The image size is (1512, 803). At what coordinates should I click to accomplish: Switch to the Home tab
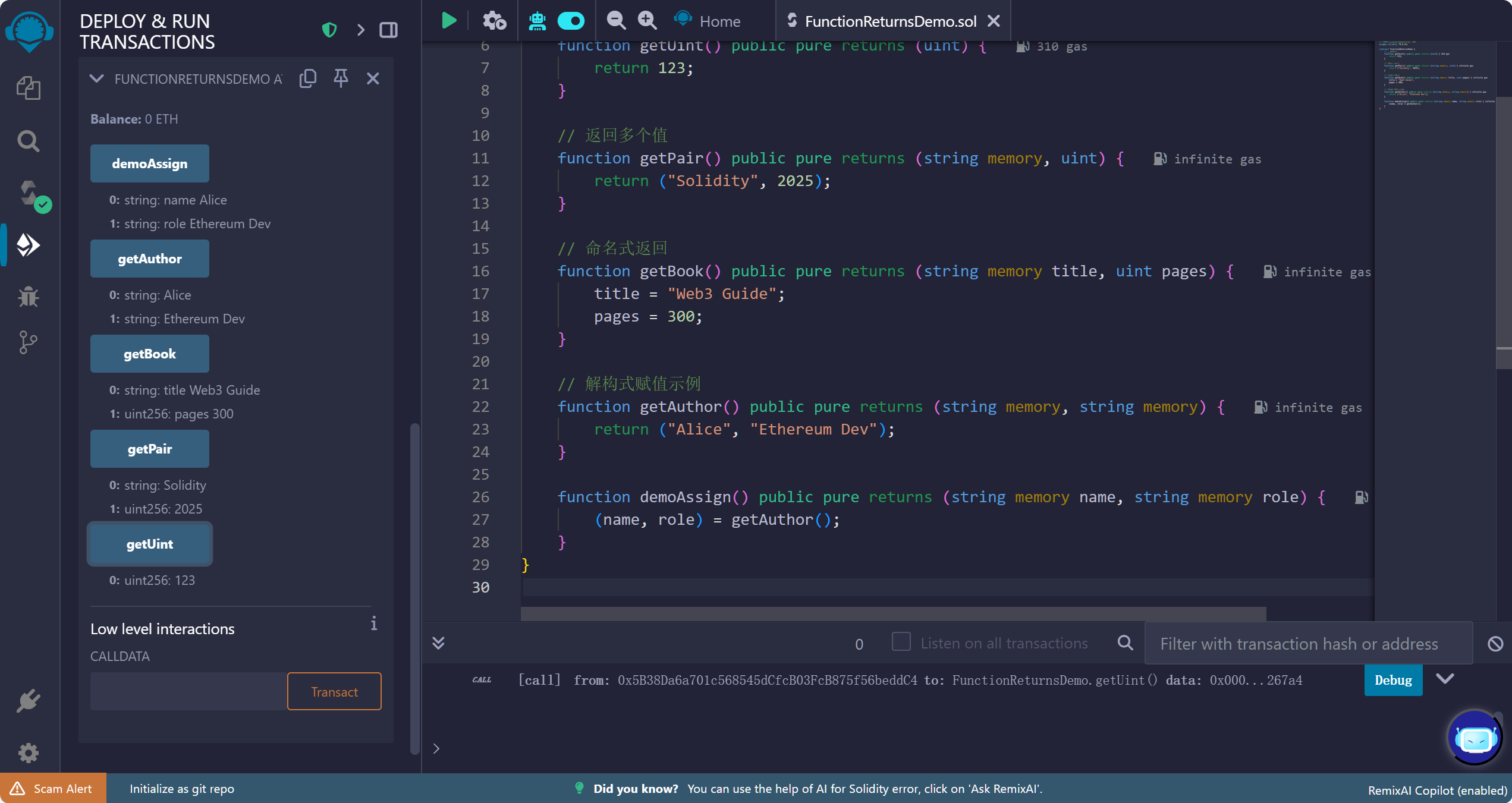point(719,21)
